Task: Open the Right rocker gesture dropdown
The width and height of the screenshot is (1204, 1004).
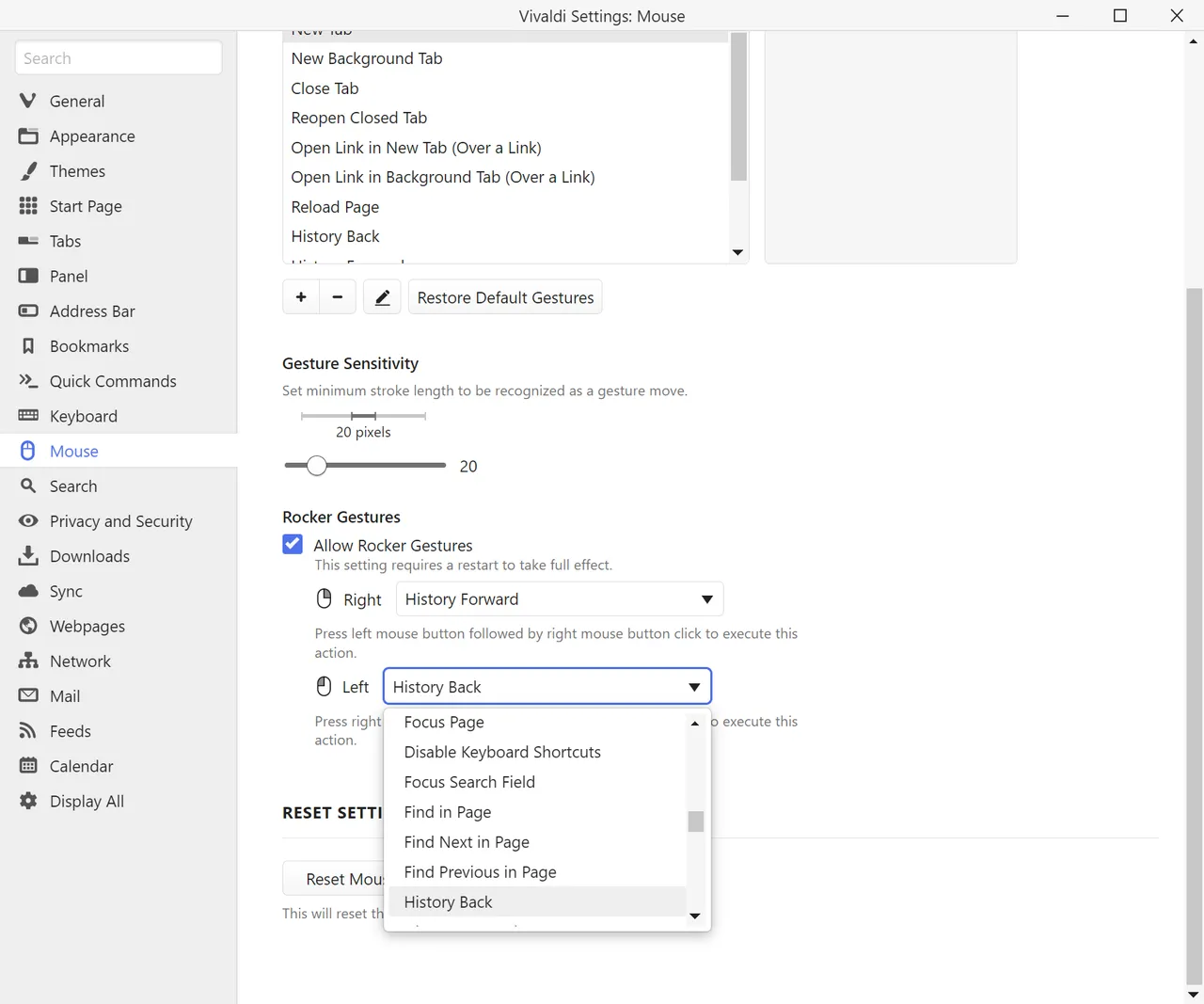Action: coord(560,599)
